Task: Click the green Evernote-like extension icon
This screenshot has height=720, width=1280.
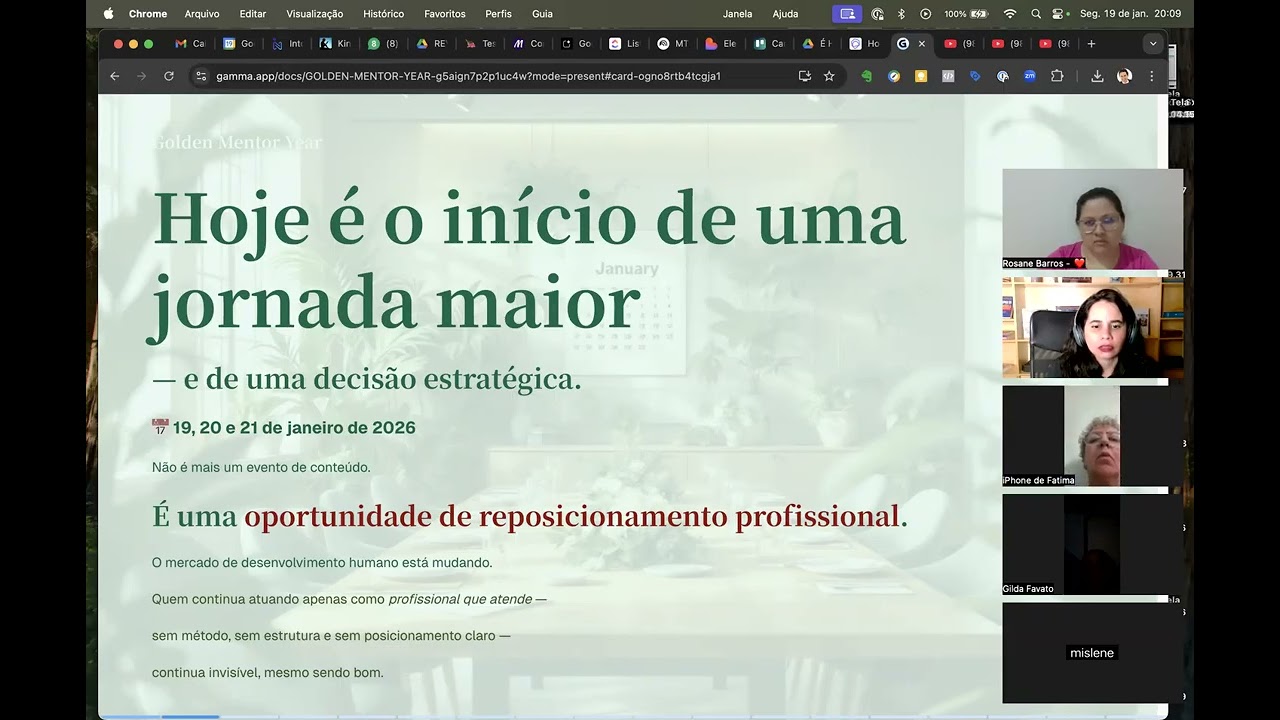Action: [866, 76]
